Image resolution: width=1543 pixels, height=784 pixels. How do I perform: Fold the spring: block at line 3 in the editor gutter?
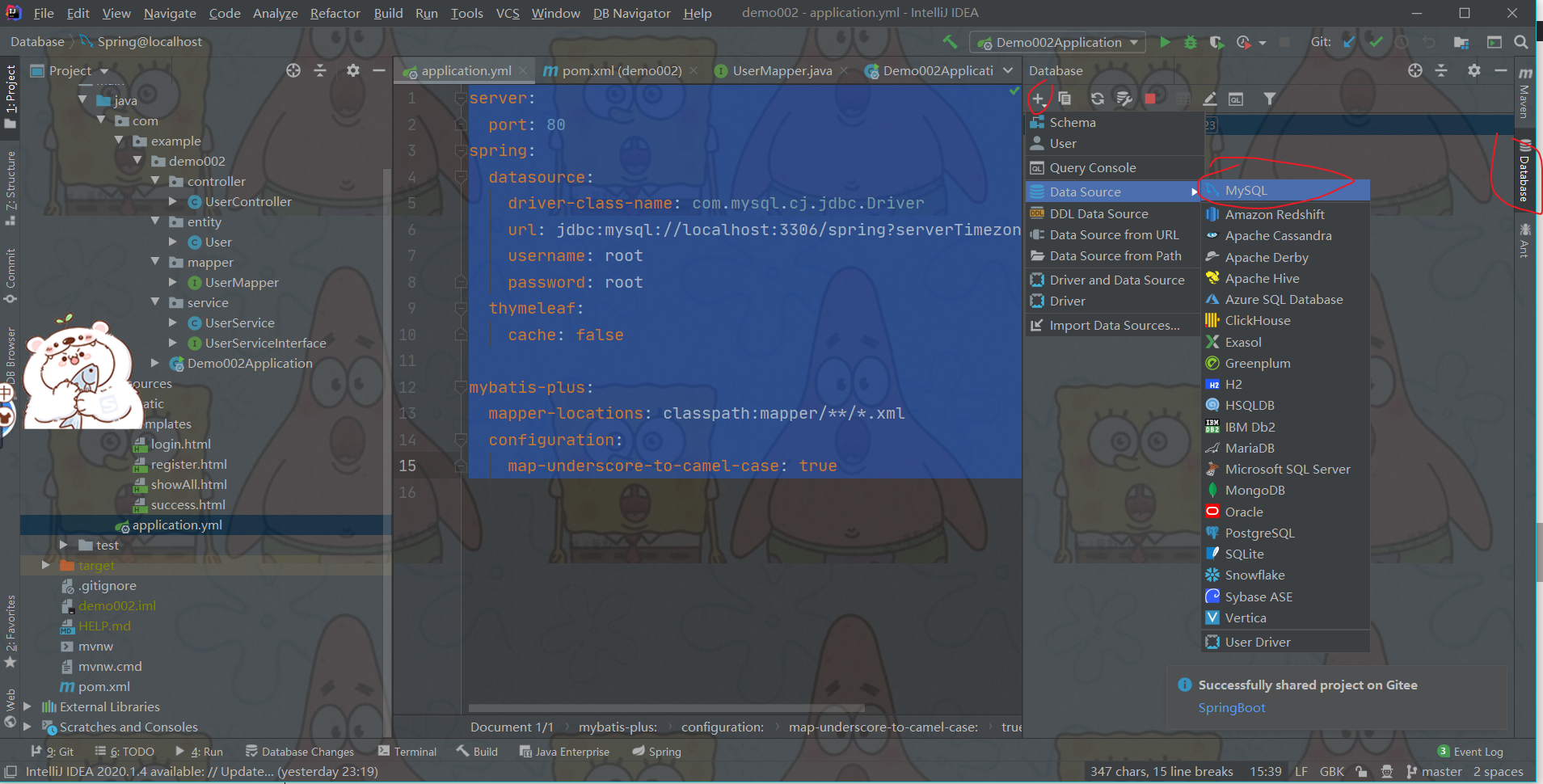pos(460,150)
